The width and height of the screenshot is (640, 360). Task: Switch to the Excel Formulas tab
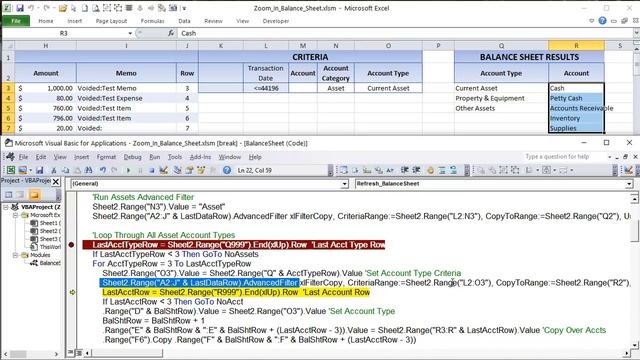153,21
